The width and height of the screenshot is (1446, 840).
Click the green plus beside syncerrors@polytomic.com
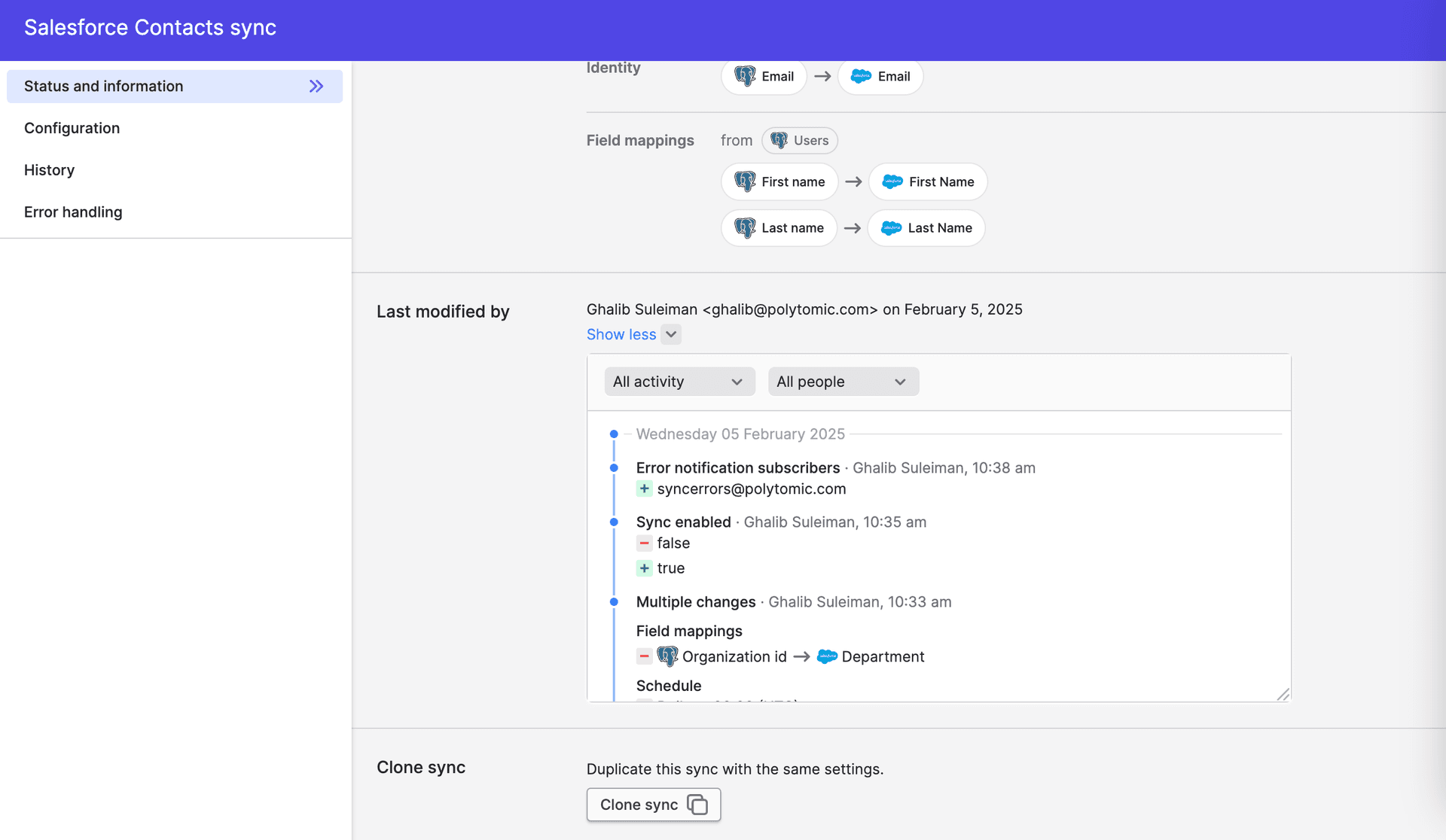point(645,489)
